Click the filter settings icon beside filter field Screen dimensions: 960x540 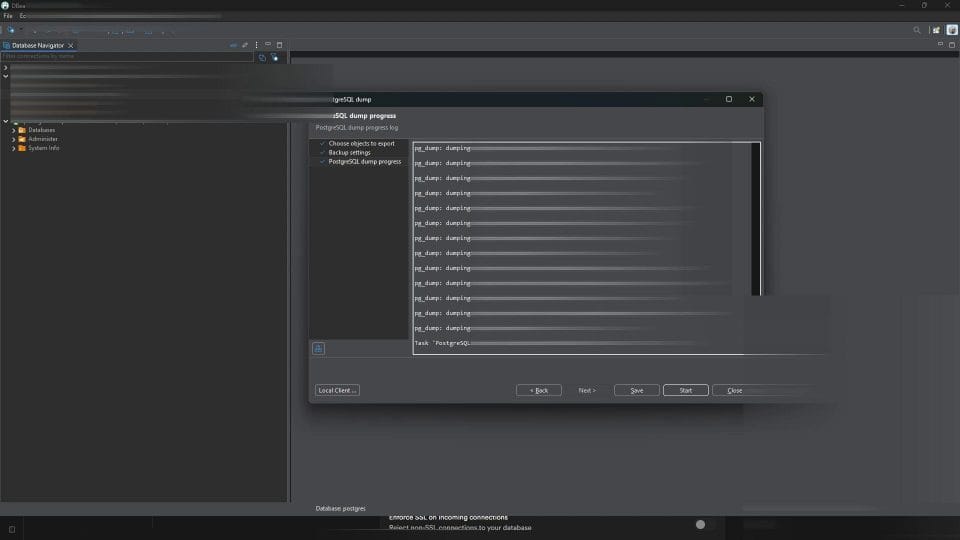point(274,58)
